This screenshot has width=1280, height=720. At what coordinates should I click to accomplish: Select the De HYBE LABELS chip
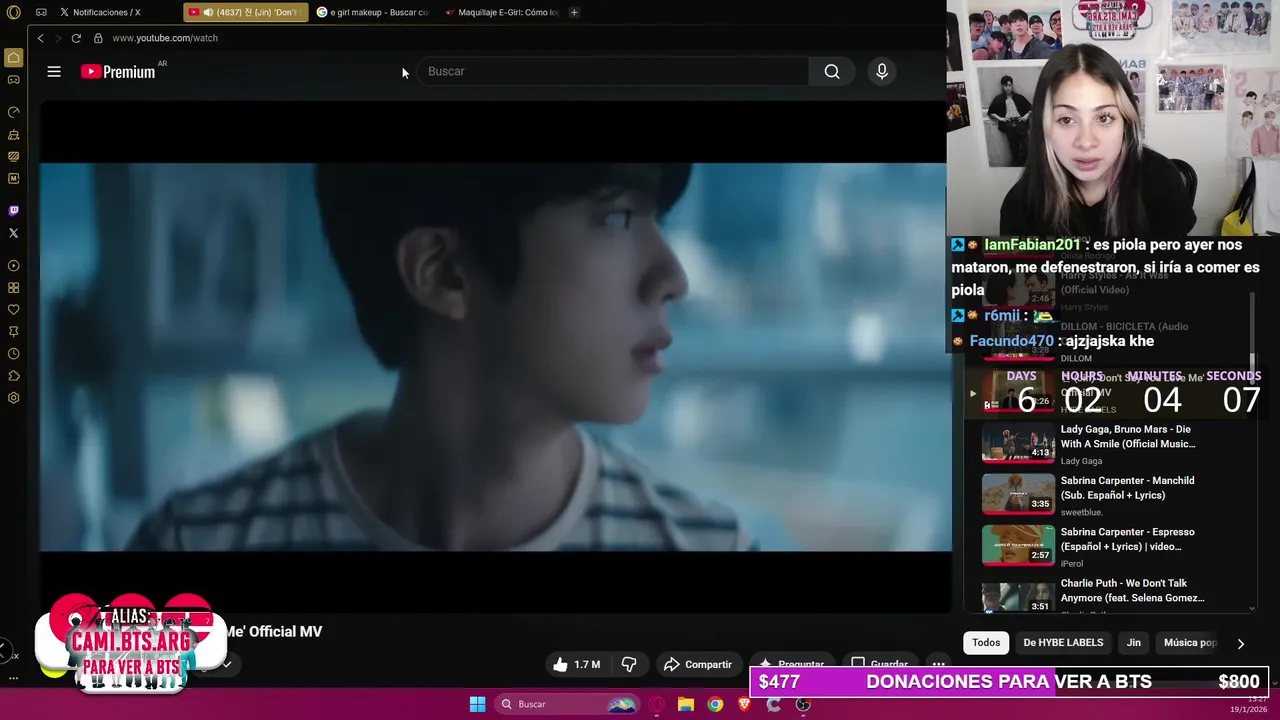point(1063,643)
